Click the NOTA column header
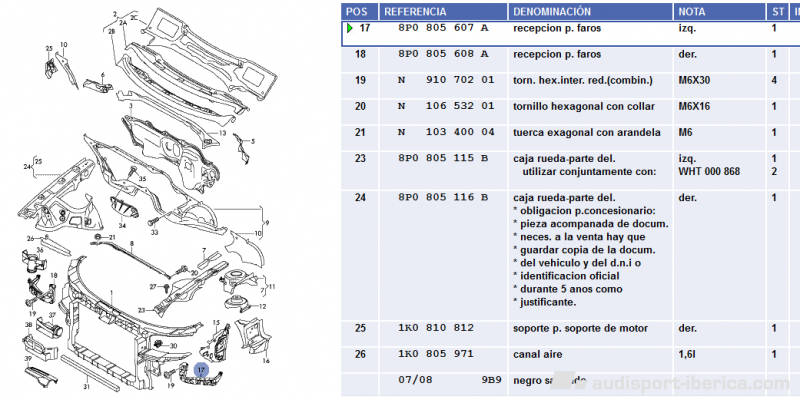The height and width of the screenshot is (403, 800). (x=719, y=11)
